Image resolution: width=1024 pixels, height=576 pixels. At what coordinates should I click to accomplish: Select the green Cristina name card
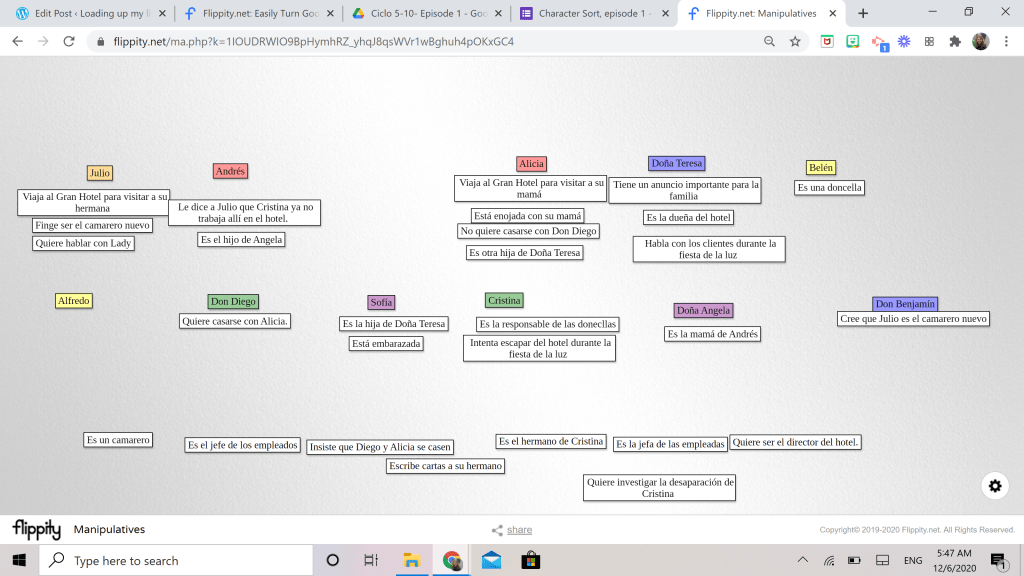[x=504, y=300]
